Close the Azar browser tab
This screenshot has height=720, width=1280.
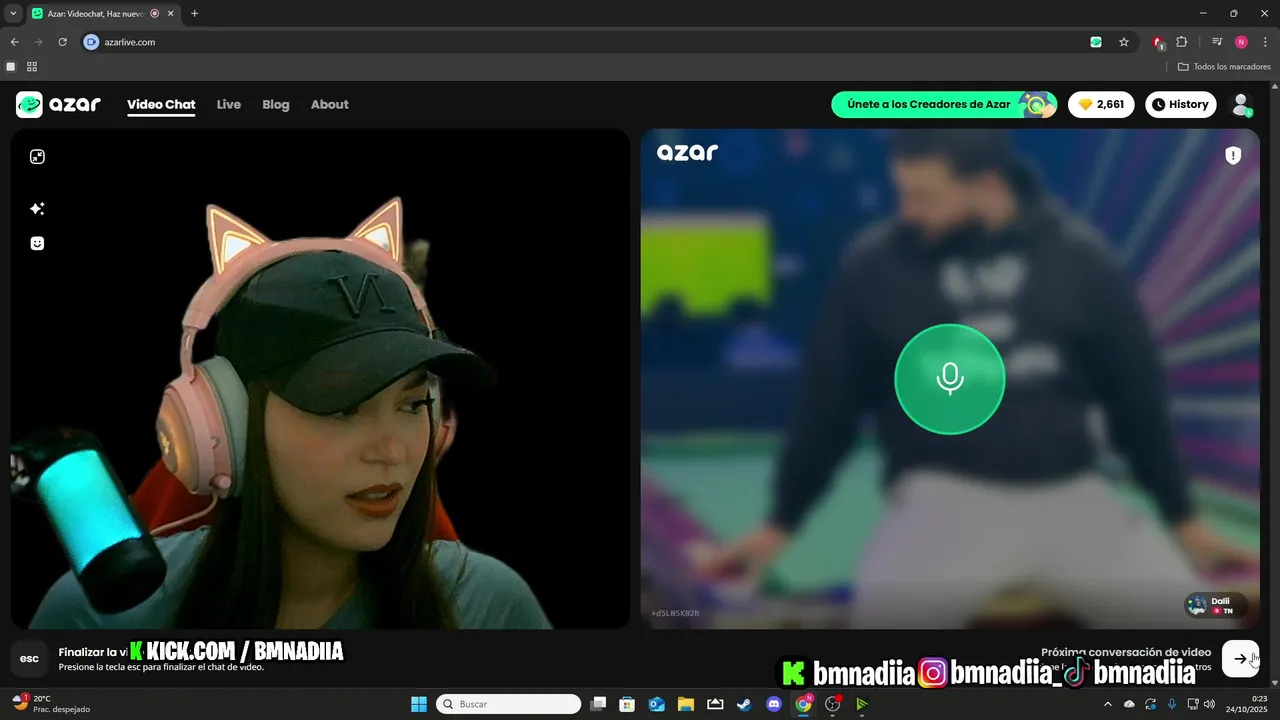point(169,14)
